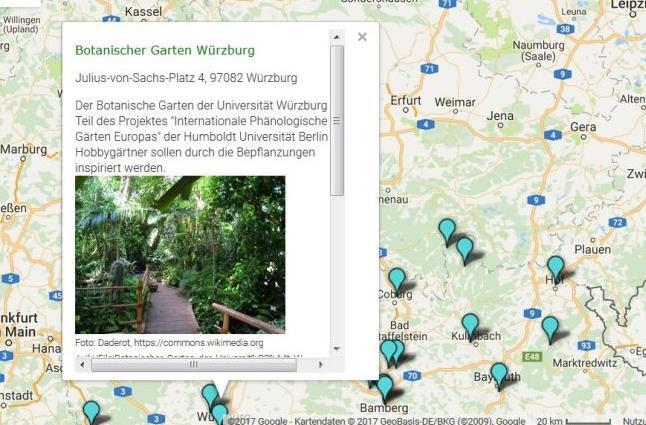646x425 pixels.
Task: Select the map marker at Coburg
Action: (397, 280)
